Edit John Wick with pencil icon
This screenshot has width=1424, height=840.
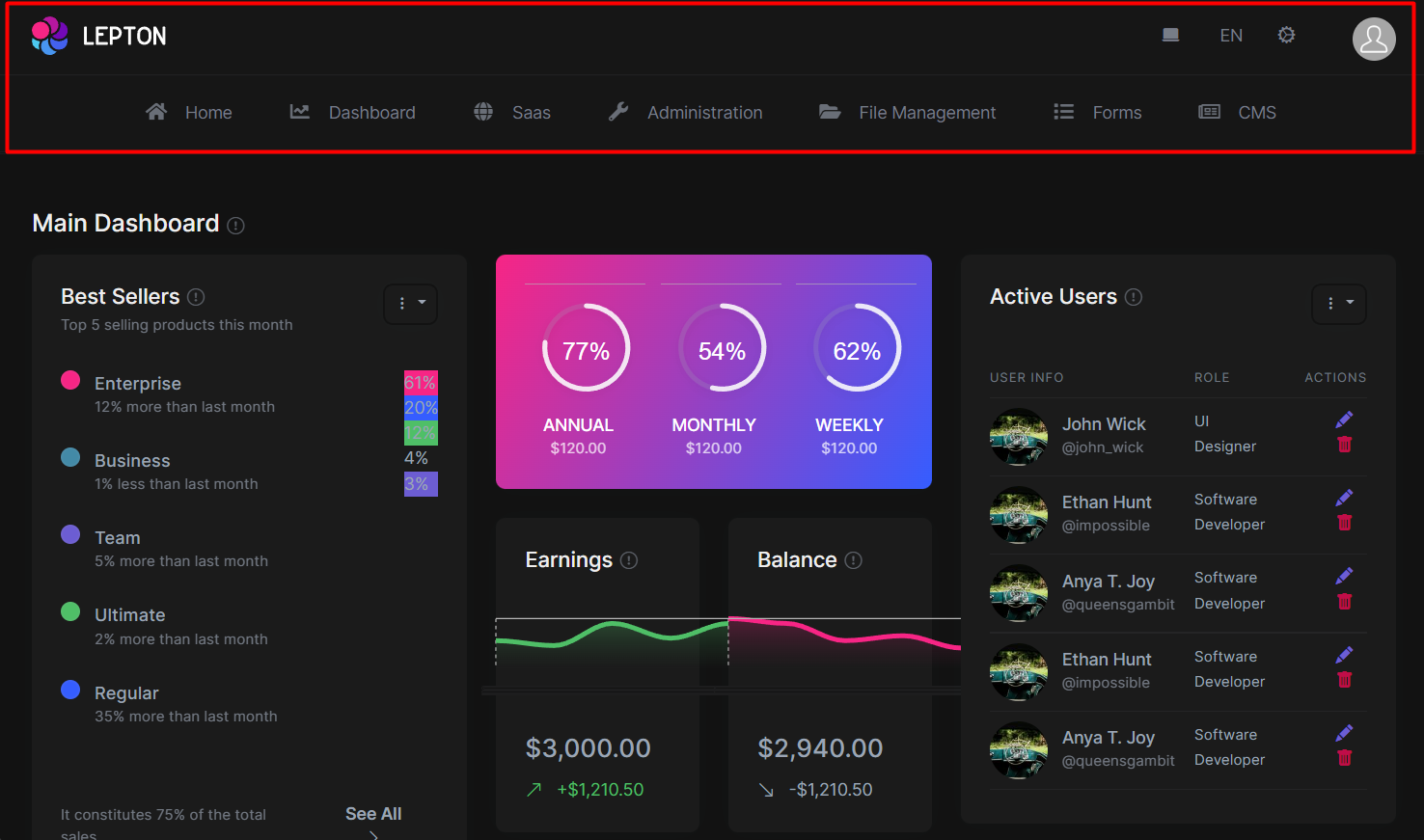click(1344, 420)
